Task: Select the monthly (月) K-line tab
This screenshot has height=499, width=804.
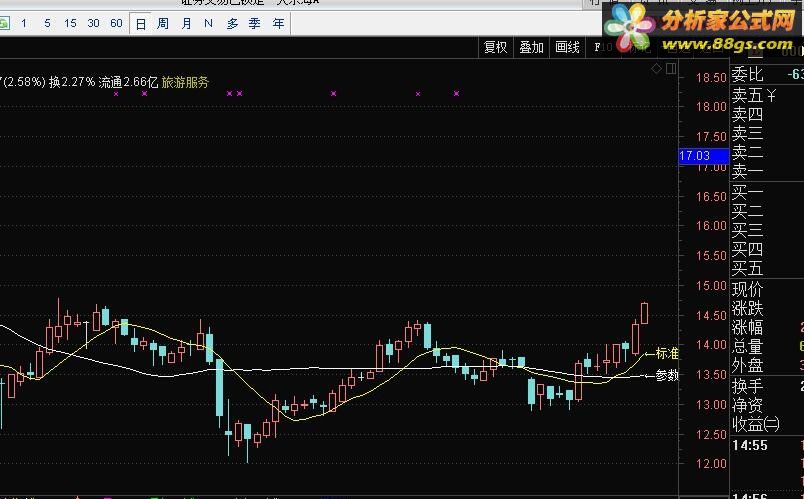Action: point(186,24)
